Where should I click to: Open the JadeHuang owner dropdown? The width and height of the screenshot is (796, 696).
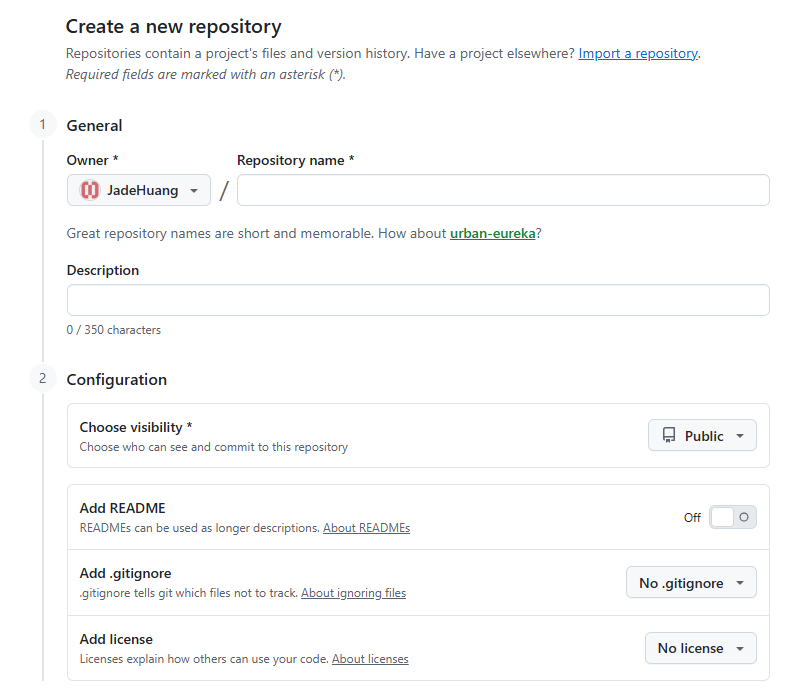click(x=139, y=190)
